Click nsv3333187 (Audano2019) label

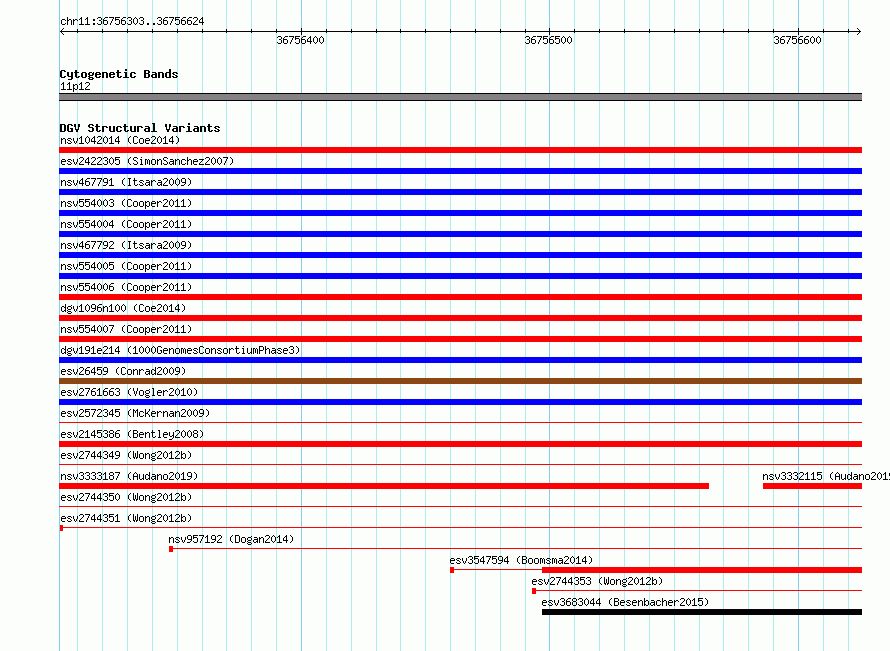pos(129,476)
